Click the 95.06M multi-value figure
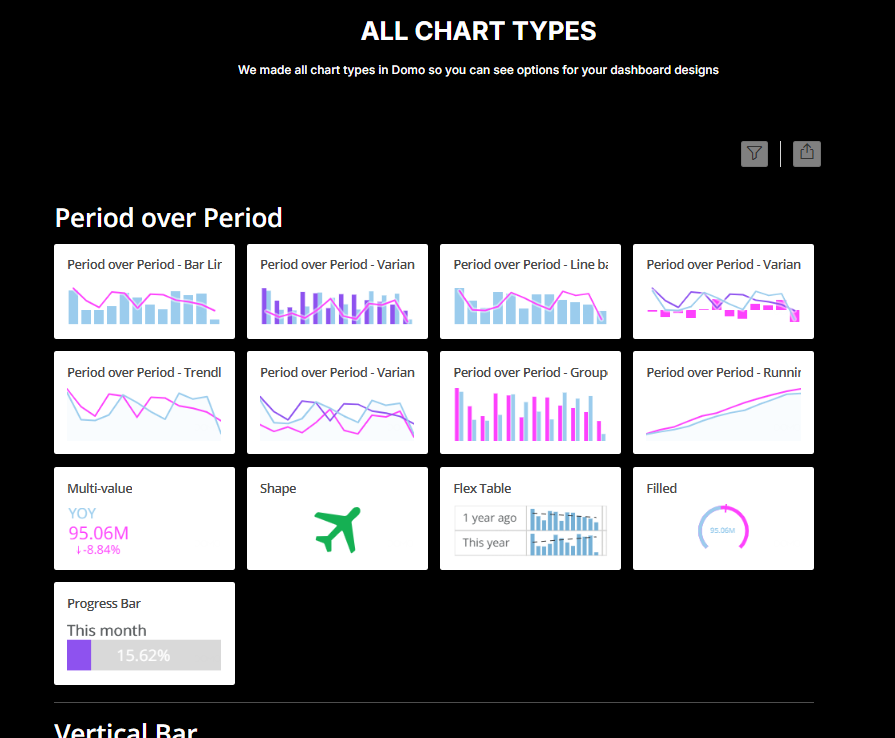This screenshot has height=738, width=895. tap(98, 533)
